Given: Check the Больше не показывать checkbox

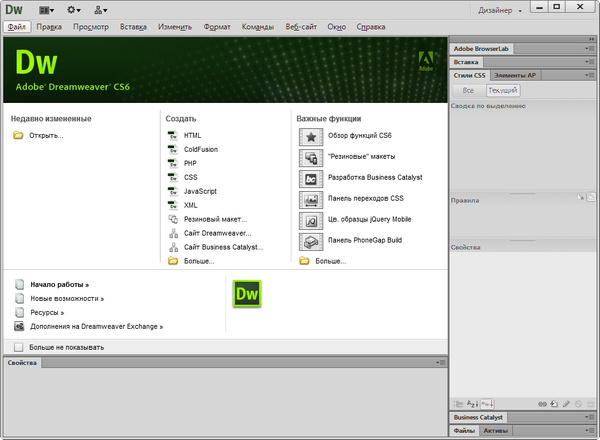Looking at the screenshot, I should point(20,347).
